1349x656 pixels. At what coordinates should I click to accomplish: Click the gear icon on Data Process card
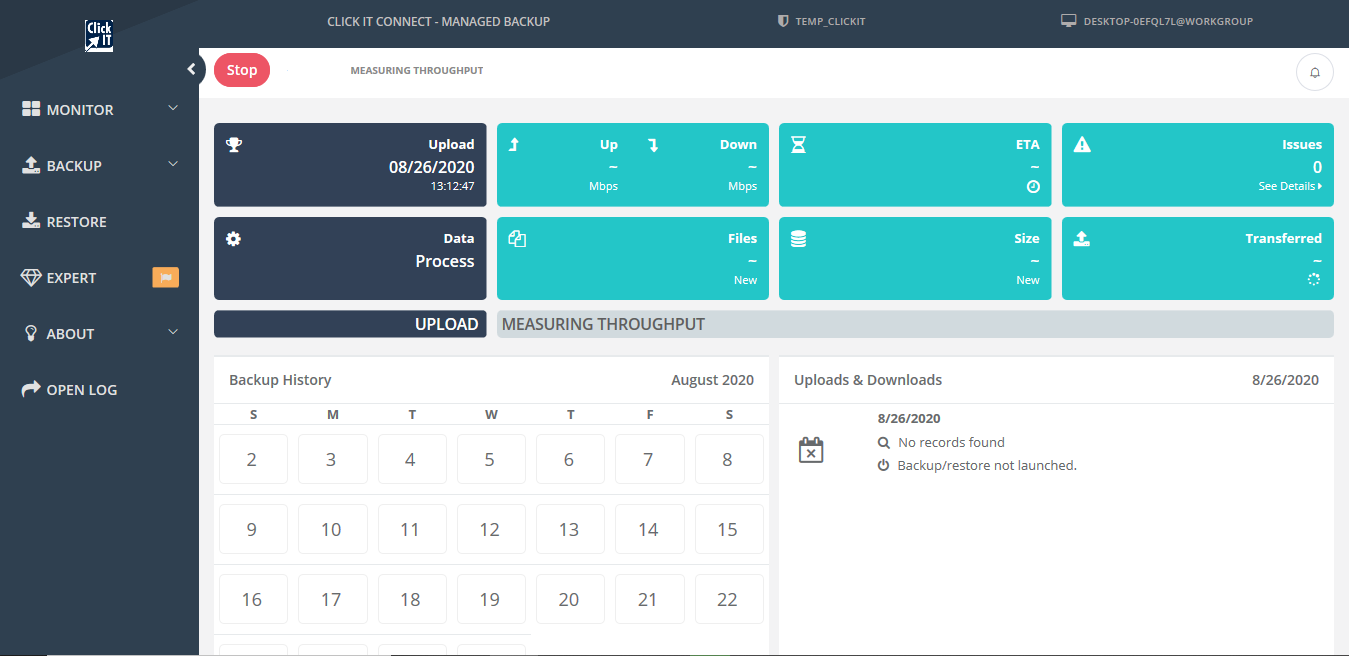(x=234, y=239)
